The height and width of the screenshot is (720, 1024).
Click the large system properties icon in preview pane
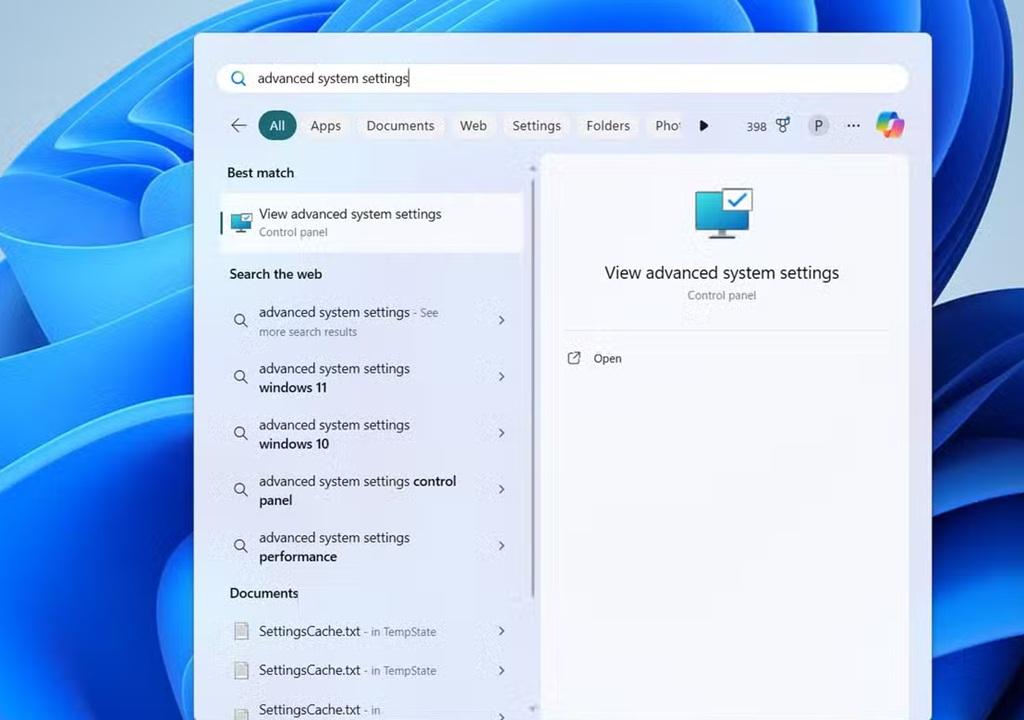pos(722,211)
